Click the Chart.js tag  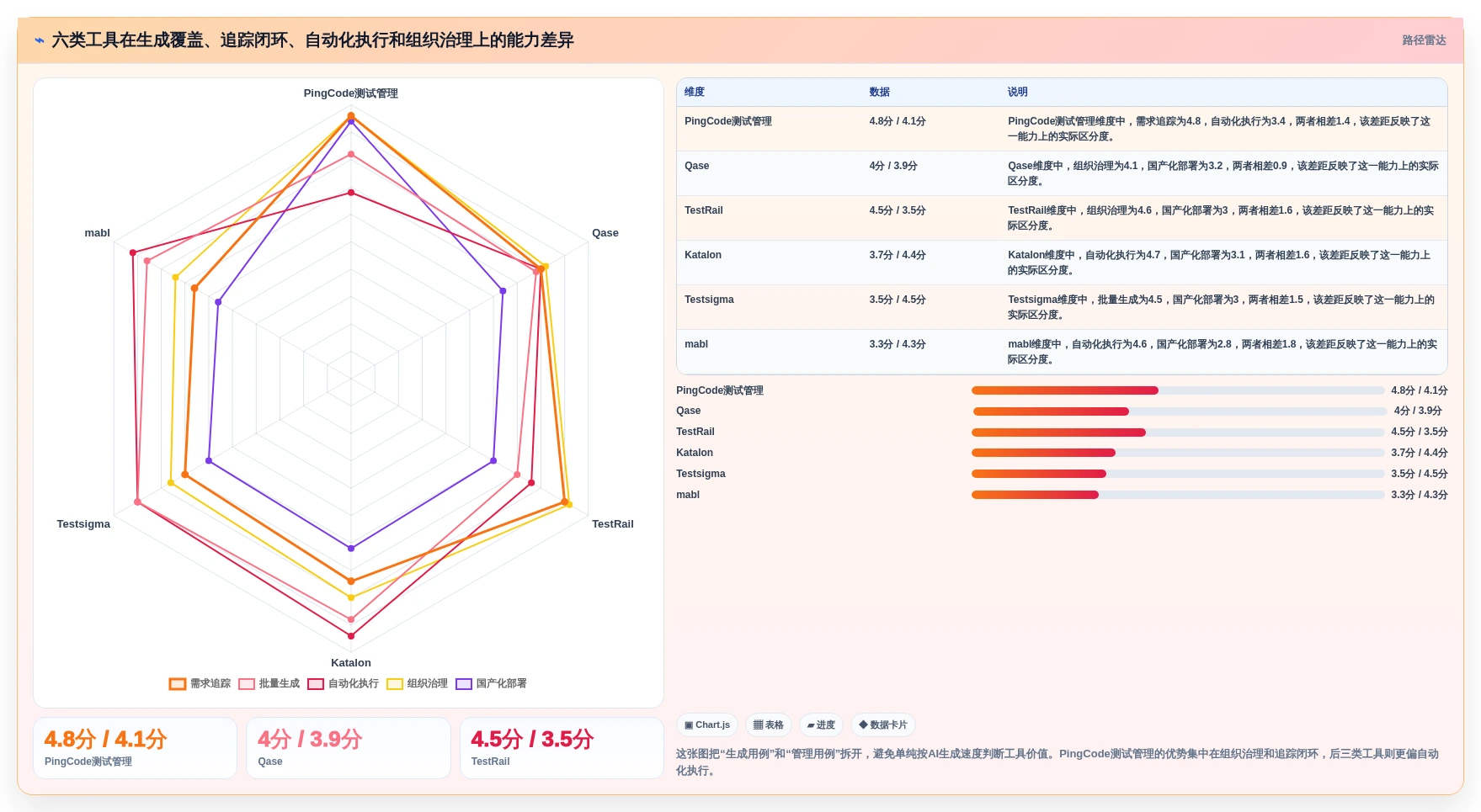(x=707, y=725)
